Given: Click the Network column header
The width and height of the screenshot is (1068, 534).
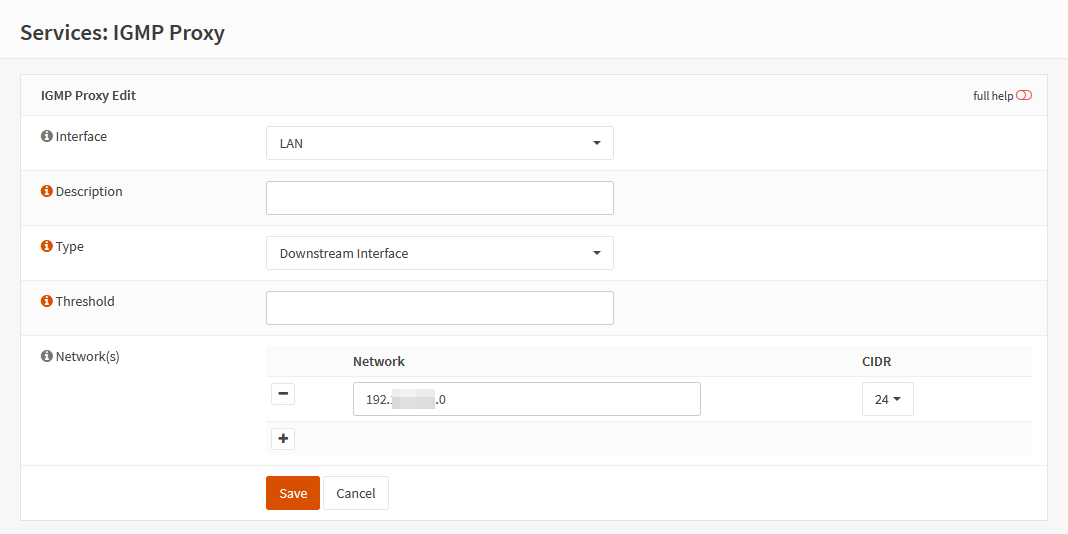Looking at the screenshot, I should point(379,361).
